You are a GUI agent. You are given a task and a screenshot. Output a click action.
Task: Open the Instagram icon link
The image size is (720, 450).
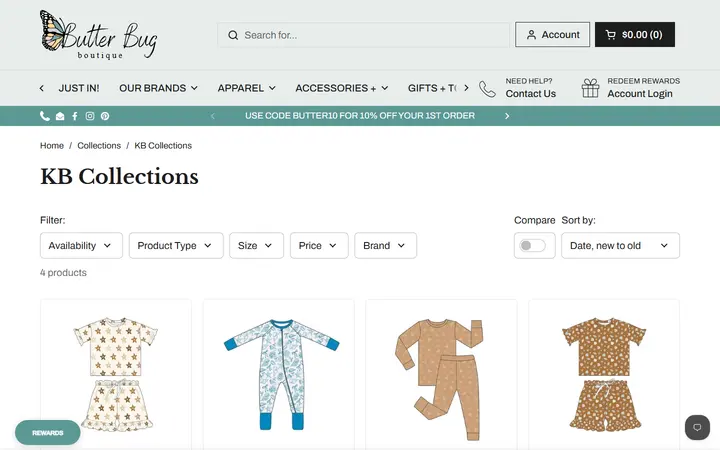pyautogui.click(x=90, y=116)
